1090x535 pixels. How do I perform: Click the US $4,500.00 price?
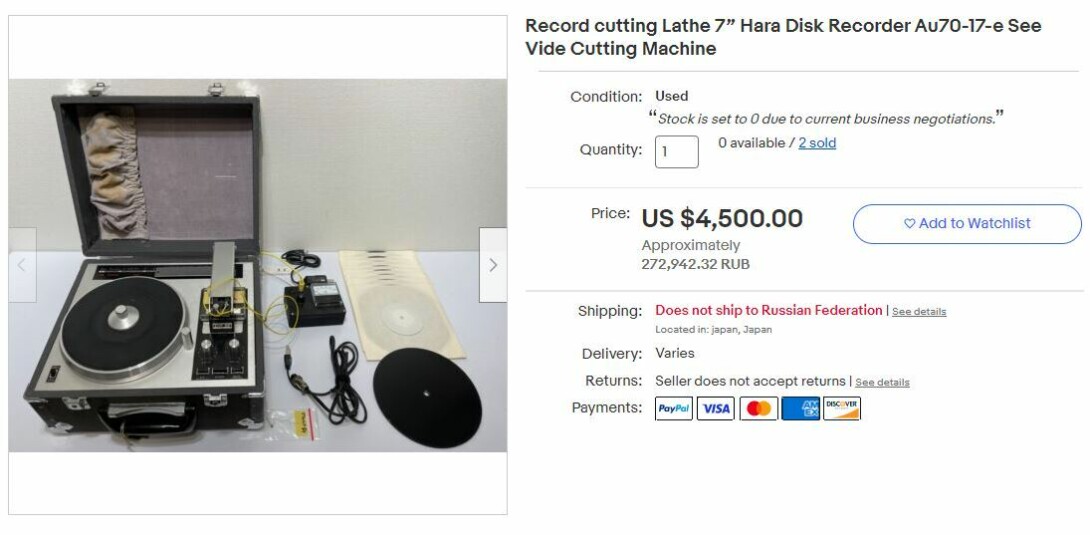(722, 219)
